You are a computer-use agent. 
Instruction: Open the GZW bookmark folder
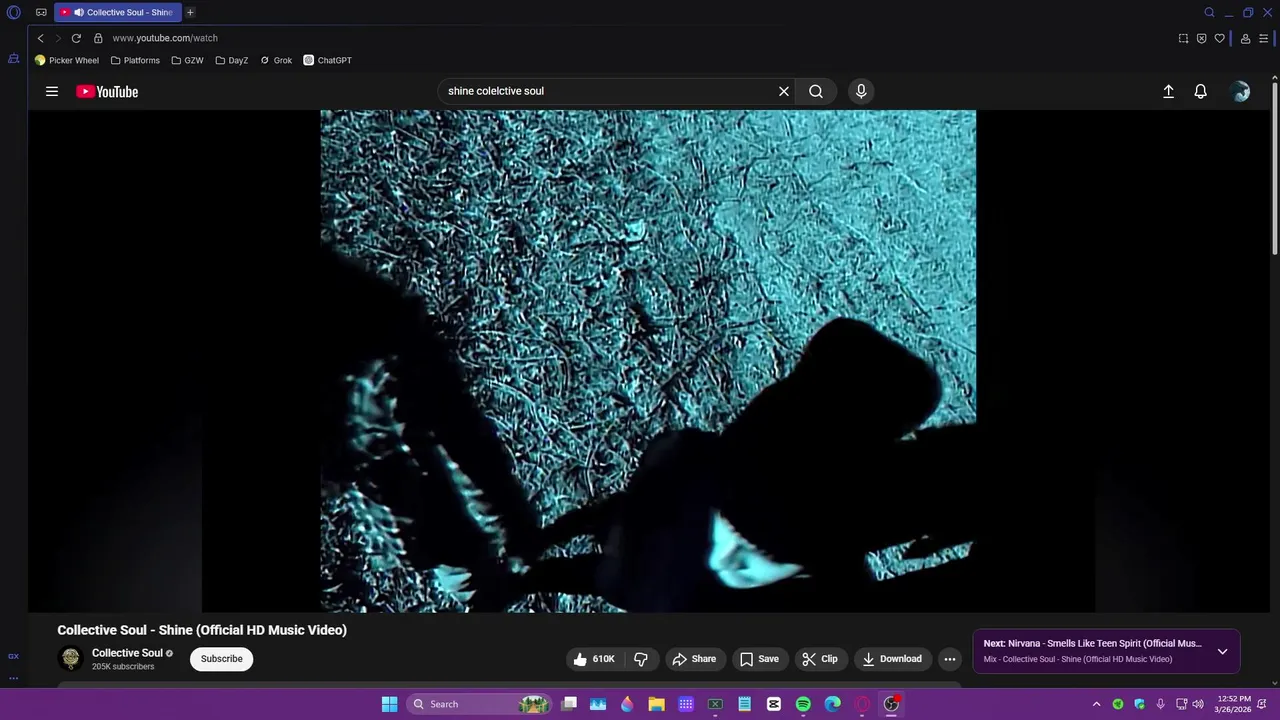click(187, 60)
